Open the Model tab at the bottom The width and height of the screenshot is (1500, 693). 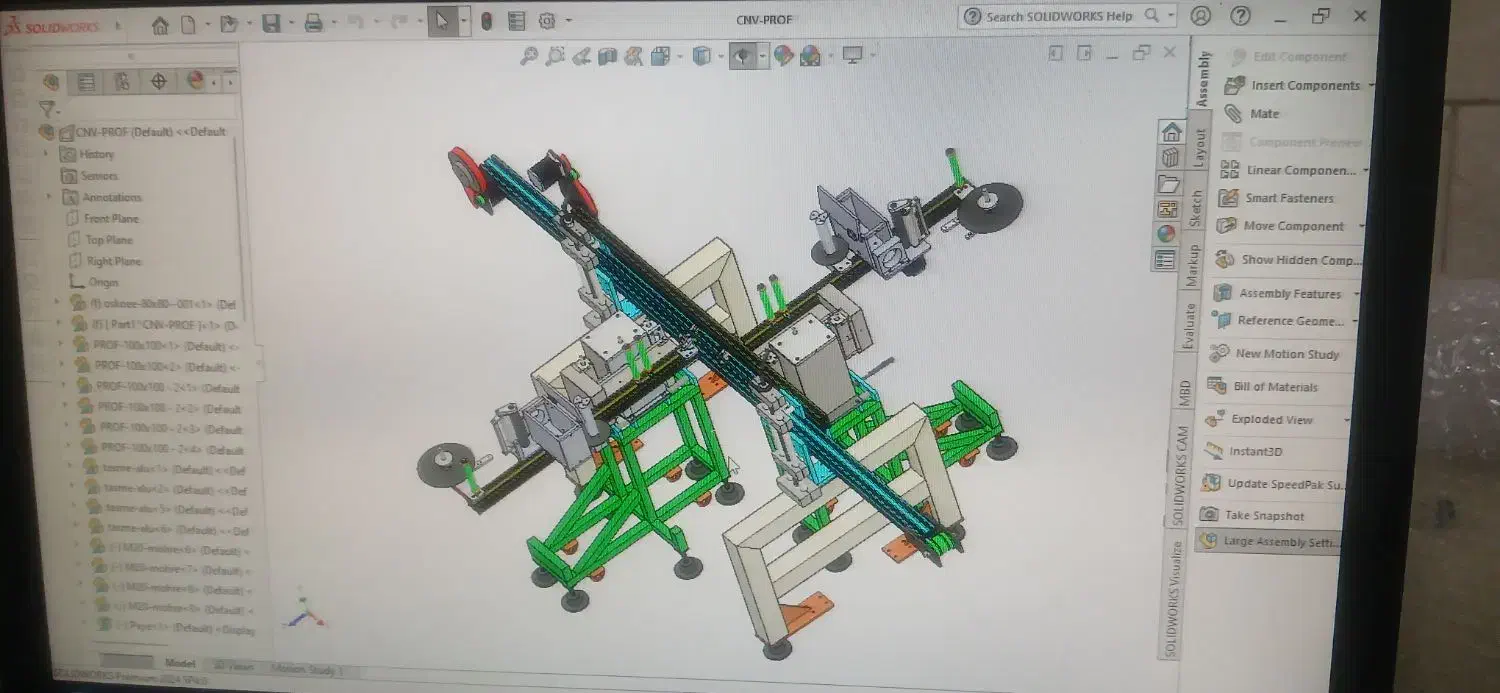click(x=179, y=663)
